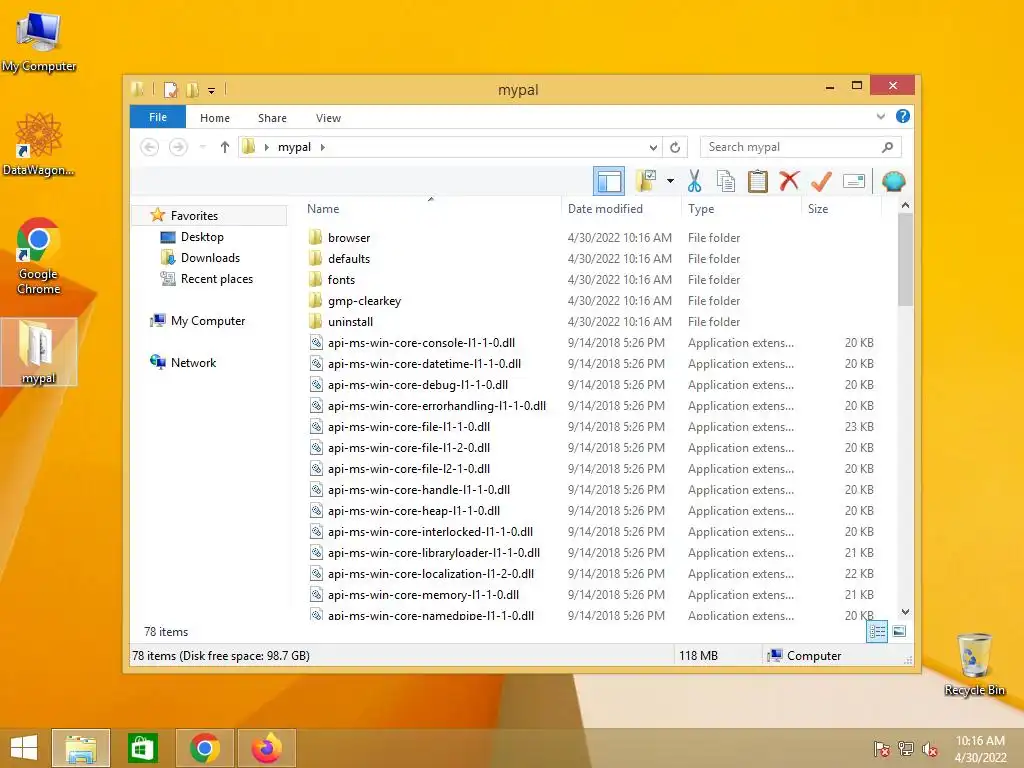Image resolution: width=1024 pixels, height=768 pixels.
Task: Select api-ms-win-core-memory-l1-1-0.dll
Action: (423, 594)
